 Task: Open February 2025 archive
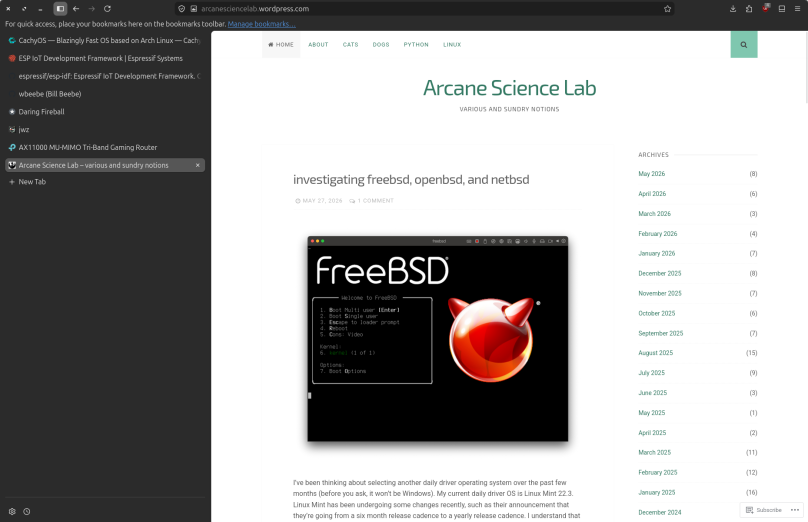[658, 473]
